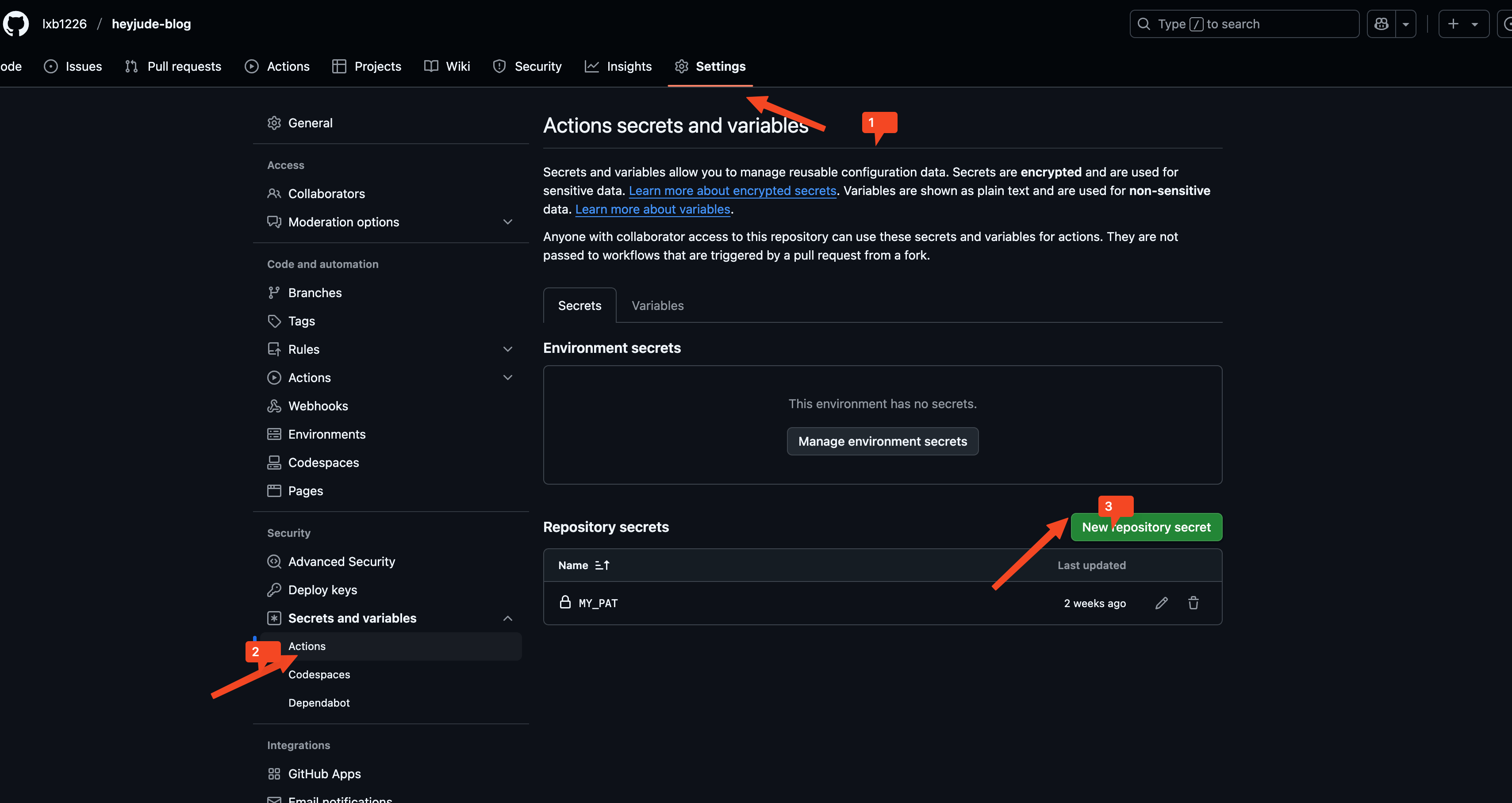Click the scan icon beside Advanced Security
1512x803 pixels.
pos(274,561)
